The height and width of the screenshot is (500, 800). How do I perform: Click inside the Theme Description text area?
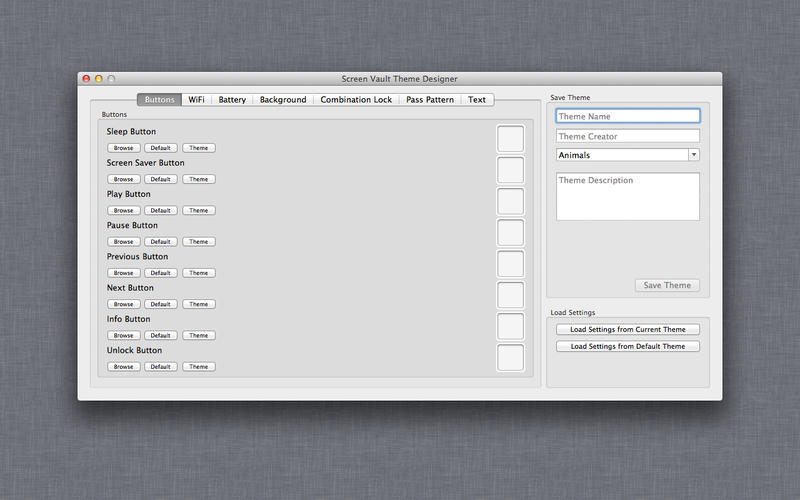627,196
